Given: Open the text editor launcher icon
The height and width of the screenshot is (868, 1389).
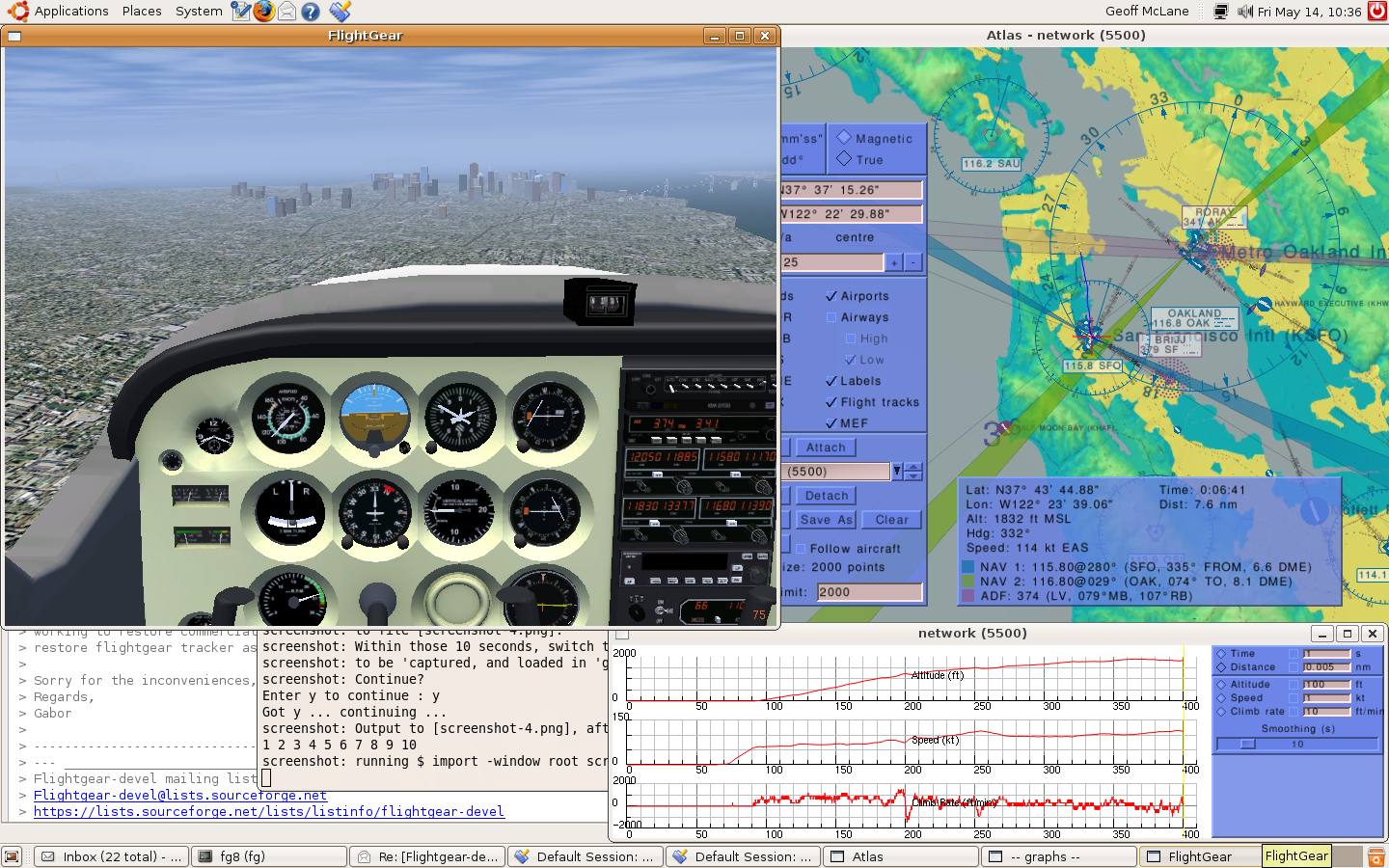Looking at the screenshot, I should pyautogui.click(x=240, y=12).
